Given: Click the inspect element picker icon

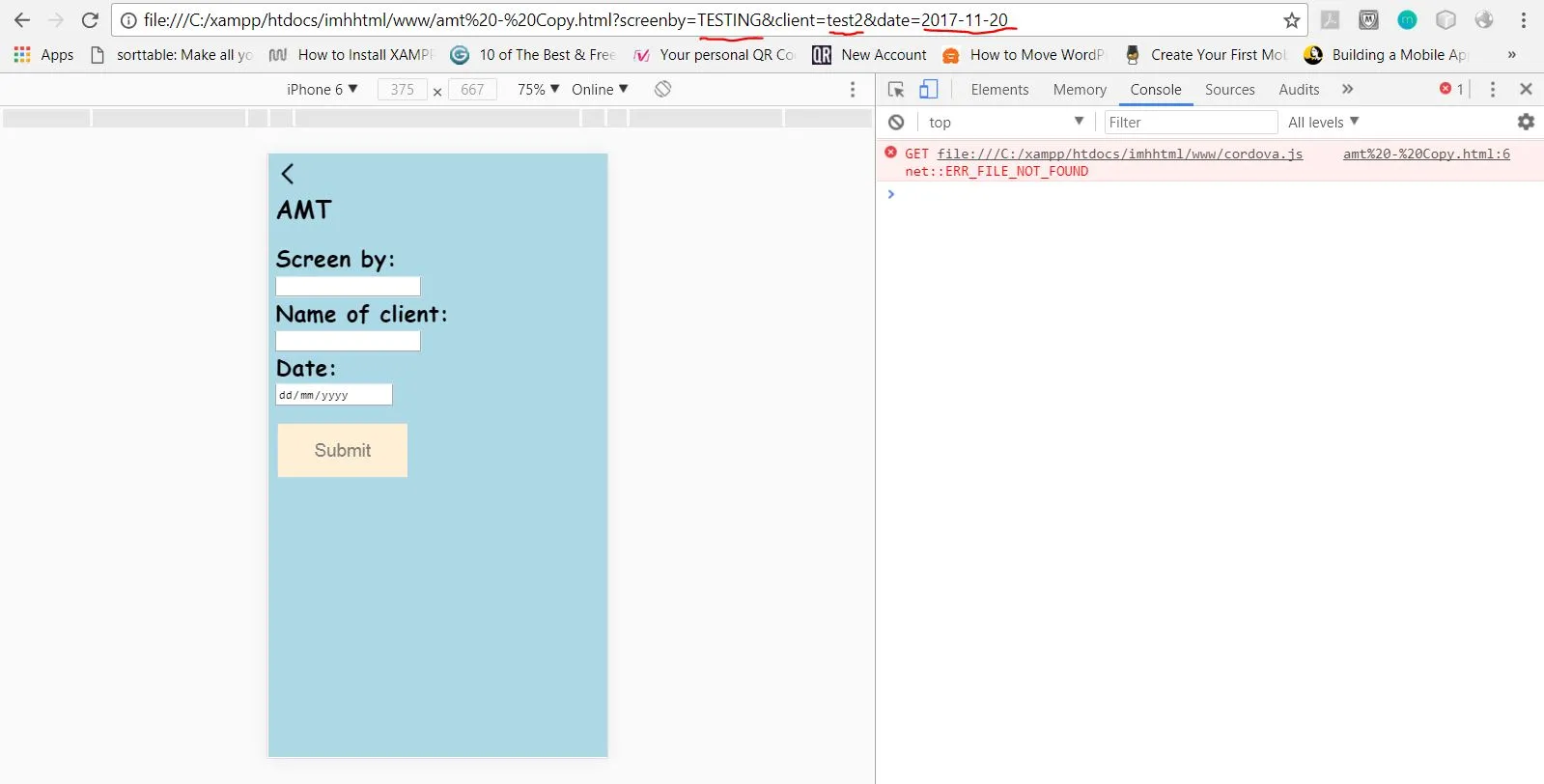Looking at the screenshot, I should click(896, 89).
